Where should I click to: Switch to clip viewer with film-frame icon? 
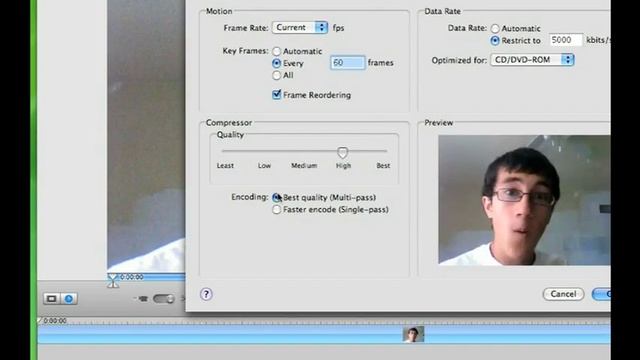(x=51, y=299)
